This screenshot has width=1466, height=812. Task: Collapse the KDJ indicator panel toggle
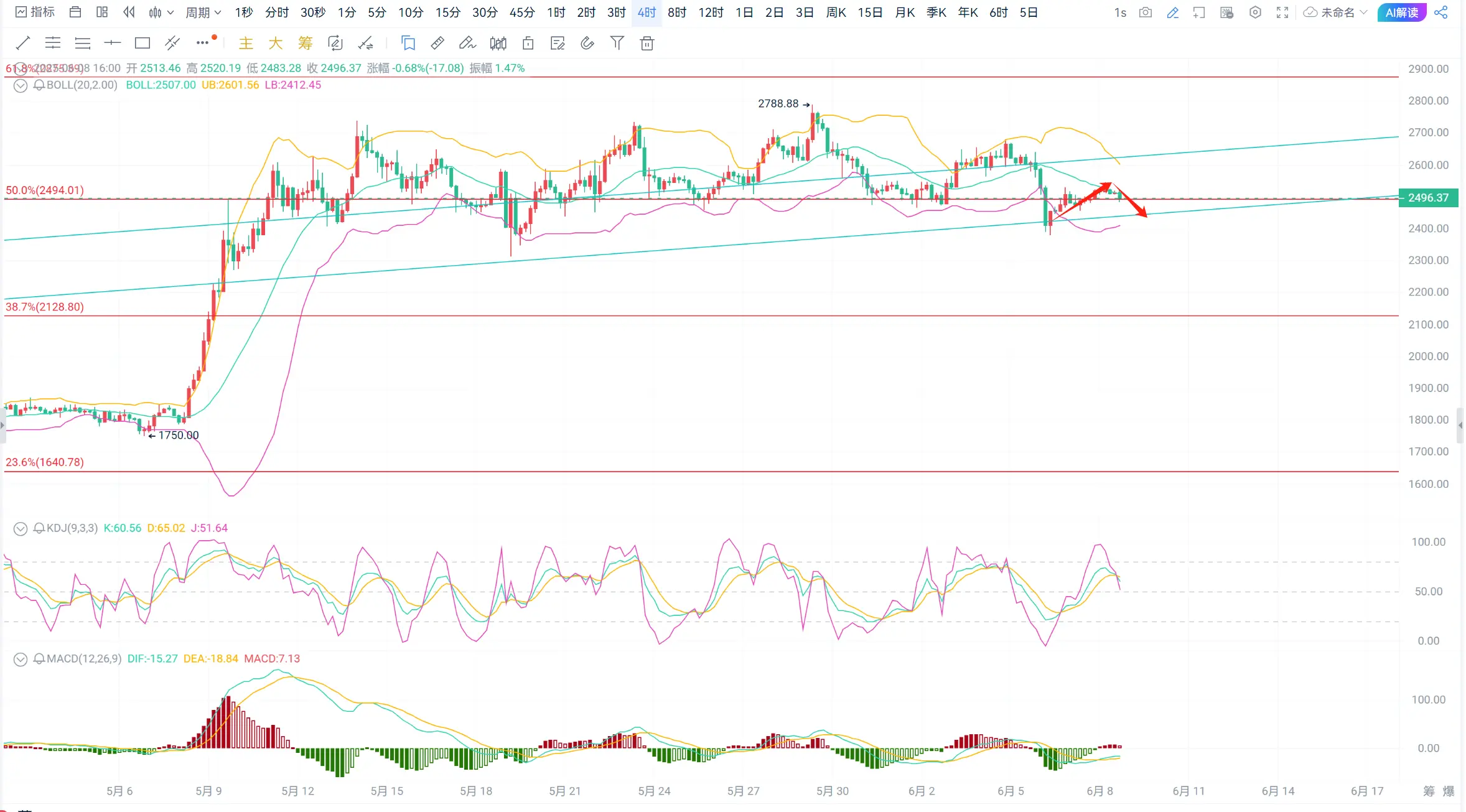tap(21, 529)
